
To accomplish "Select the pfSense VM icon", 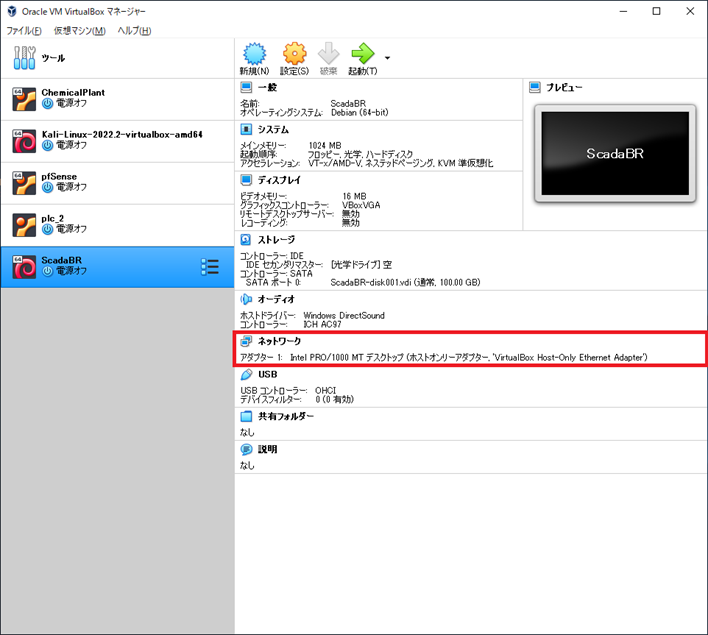I will click(x=24, y=183).
